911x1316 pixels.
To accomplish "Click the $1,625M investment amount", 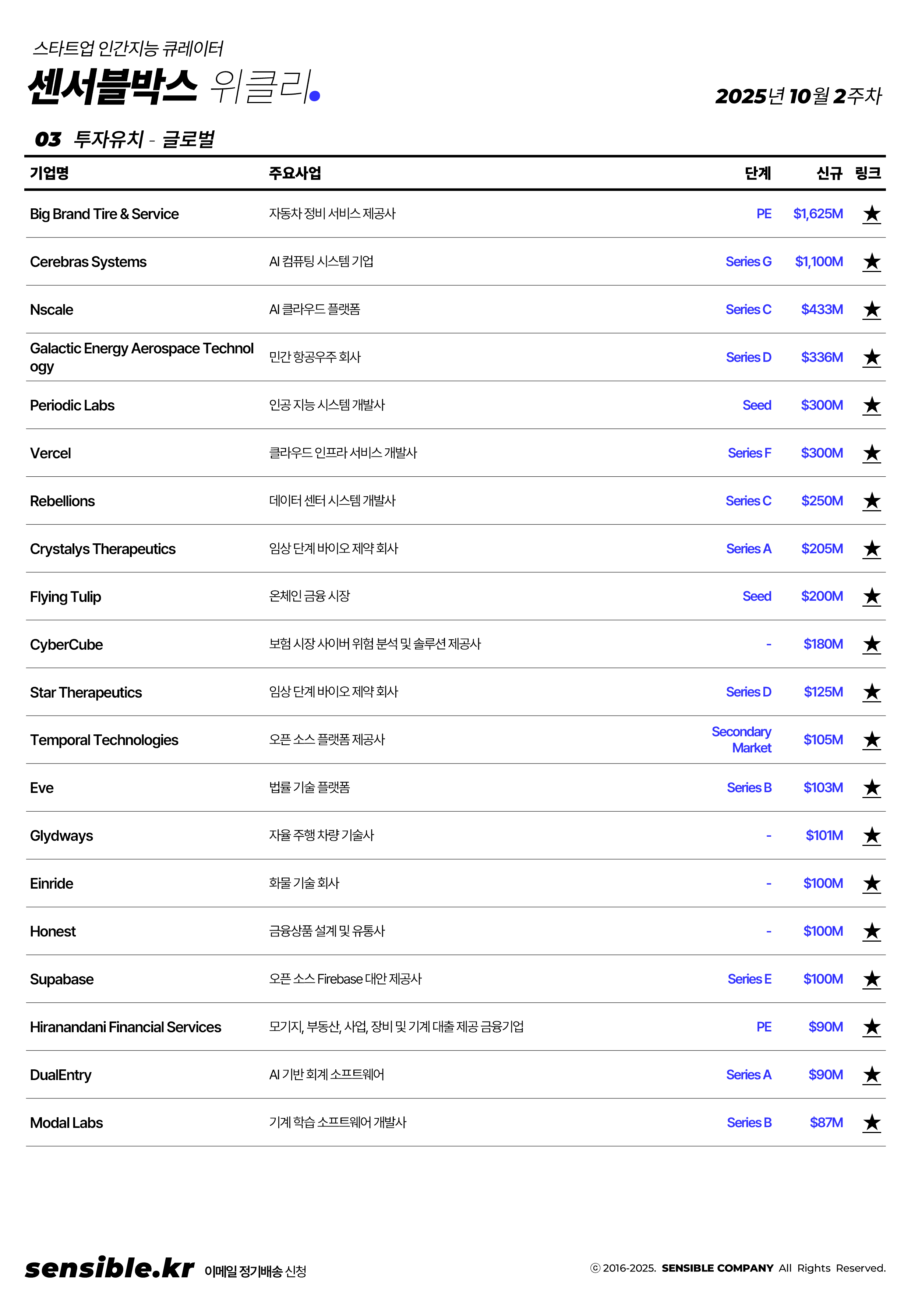I will [x=818, y=214].
